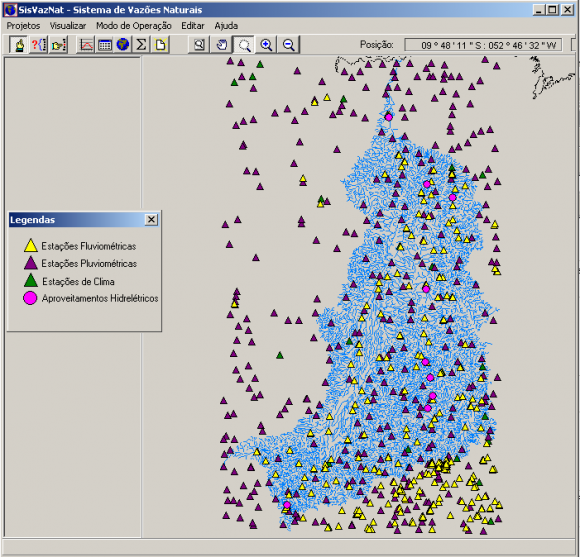Click the new document icon

coord(161,45)
